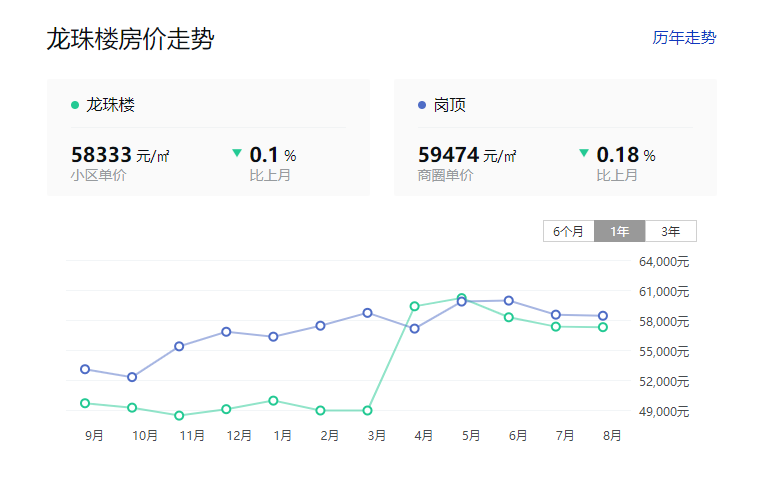Select blue 岗顶 data point for 10月

pyautogui.click(x=132, y=377)
